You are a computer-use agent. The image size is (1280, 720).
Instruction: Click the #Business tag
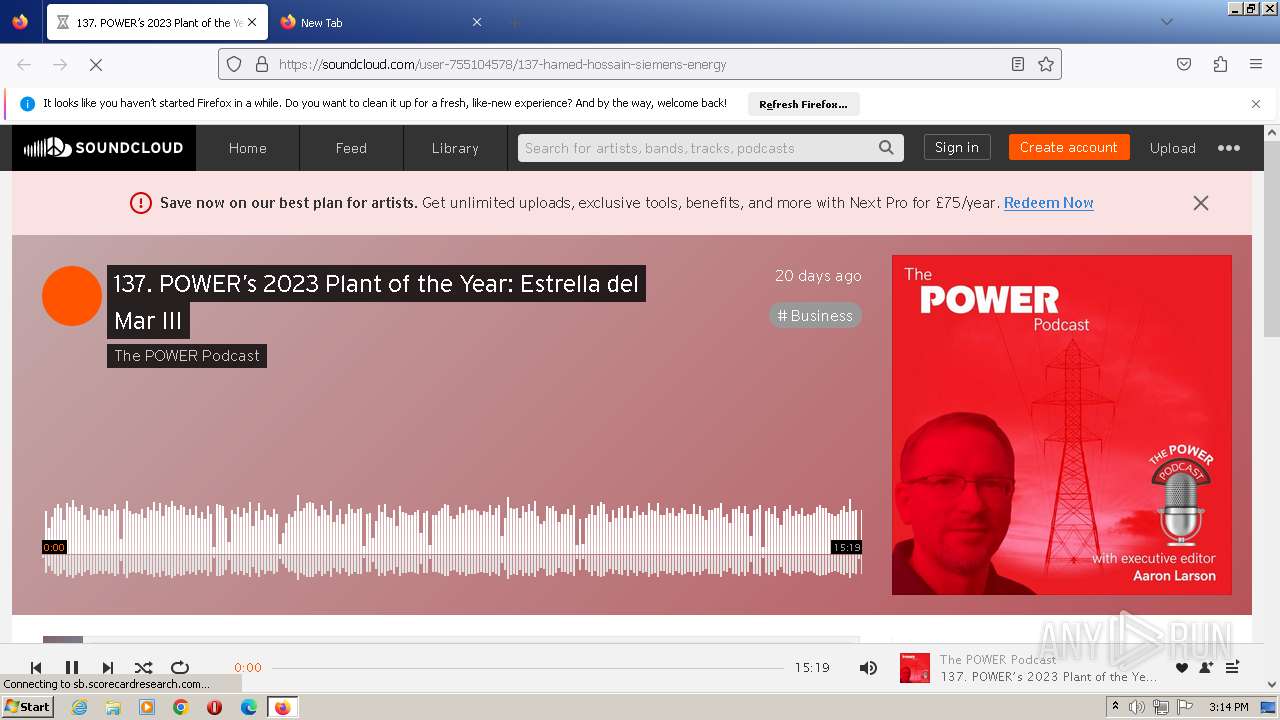coord(815,316)
